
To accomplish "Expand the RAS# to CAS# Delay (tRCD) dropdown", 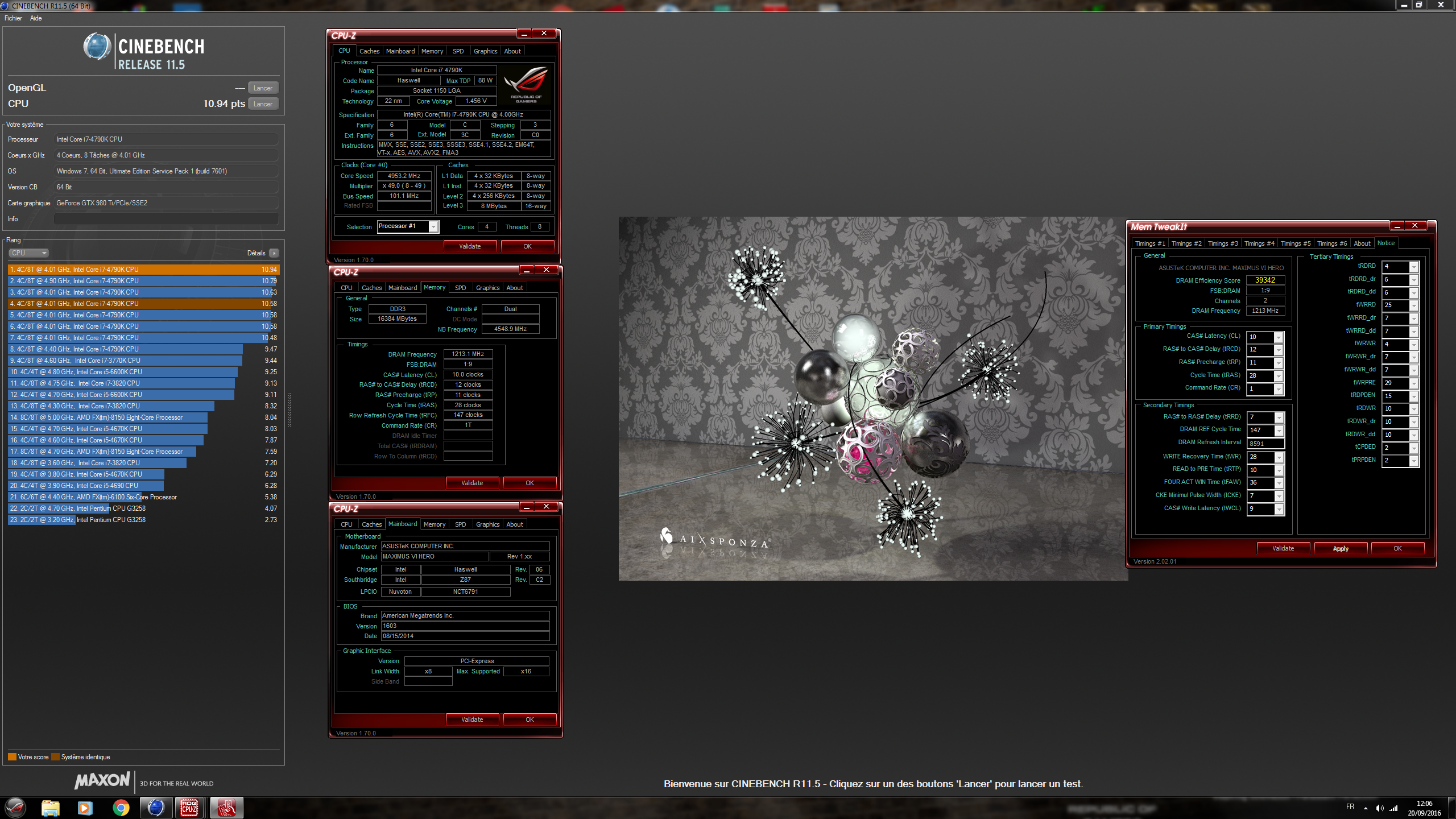I will [1279, 350].
